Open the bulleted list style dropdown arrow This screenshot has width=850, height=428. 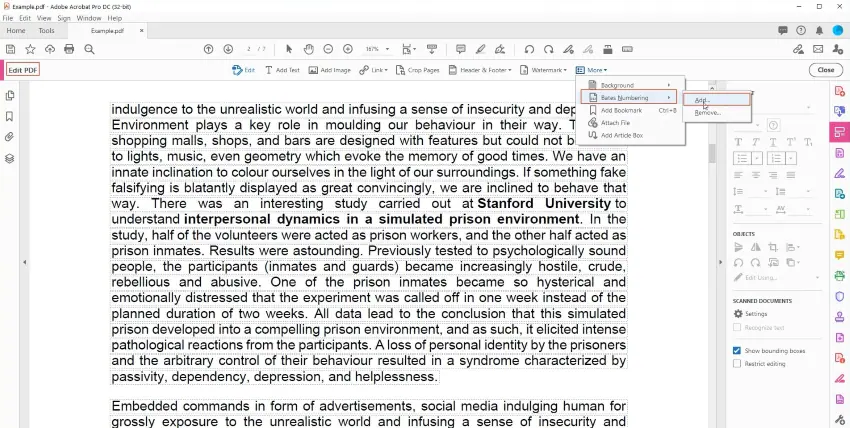tap(757, 158)
